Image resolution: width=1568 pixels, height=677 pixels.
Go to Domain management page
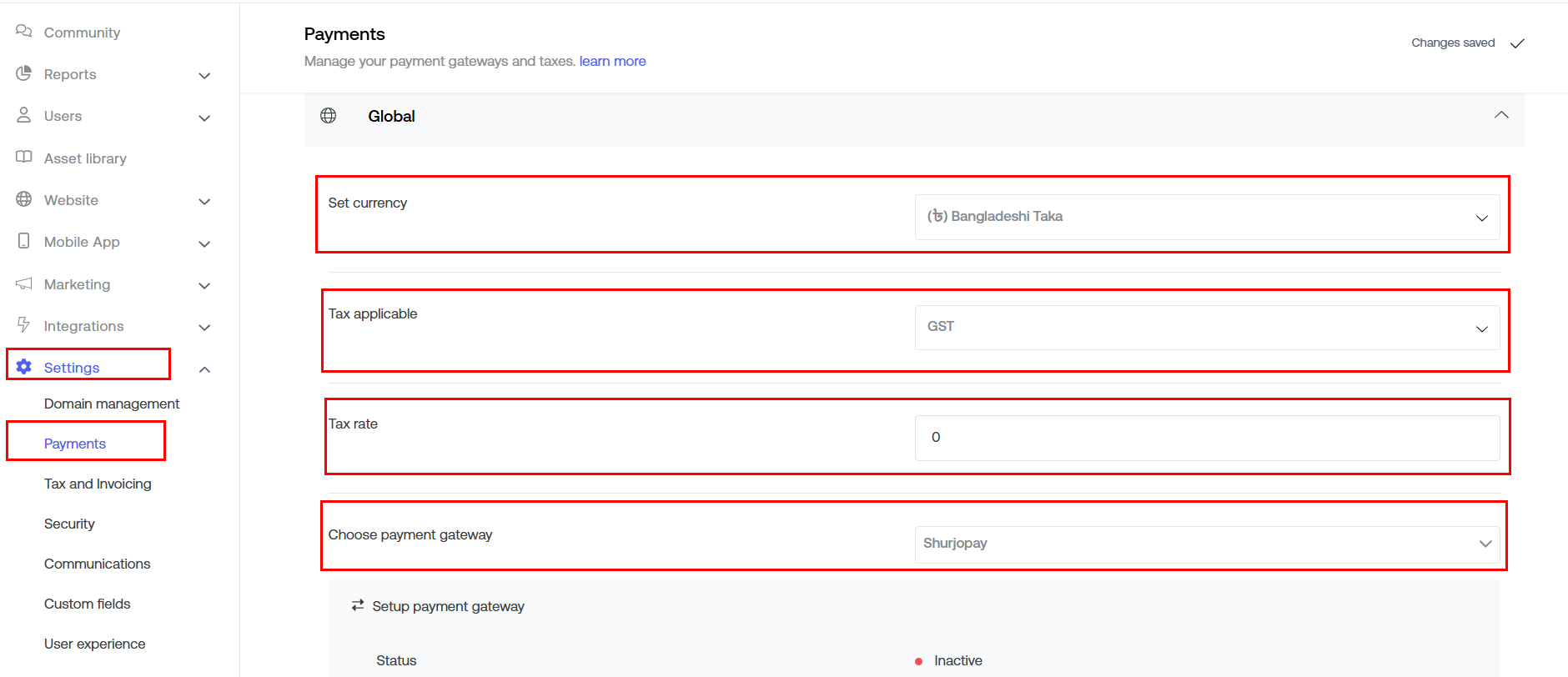(x=112, y=404)
